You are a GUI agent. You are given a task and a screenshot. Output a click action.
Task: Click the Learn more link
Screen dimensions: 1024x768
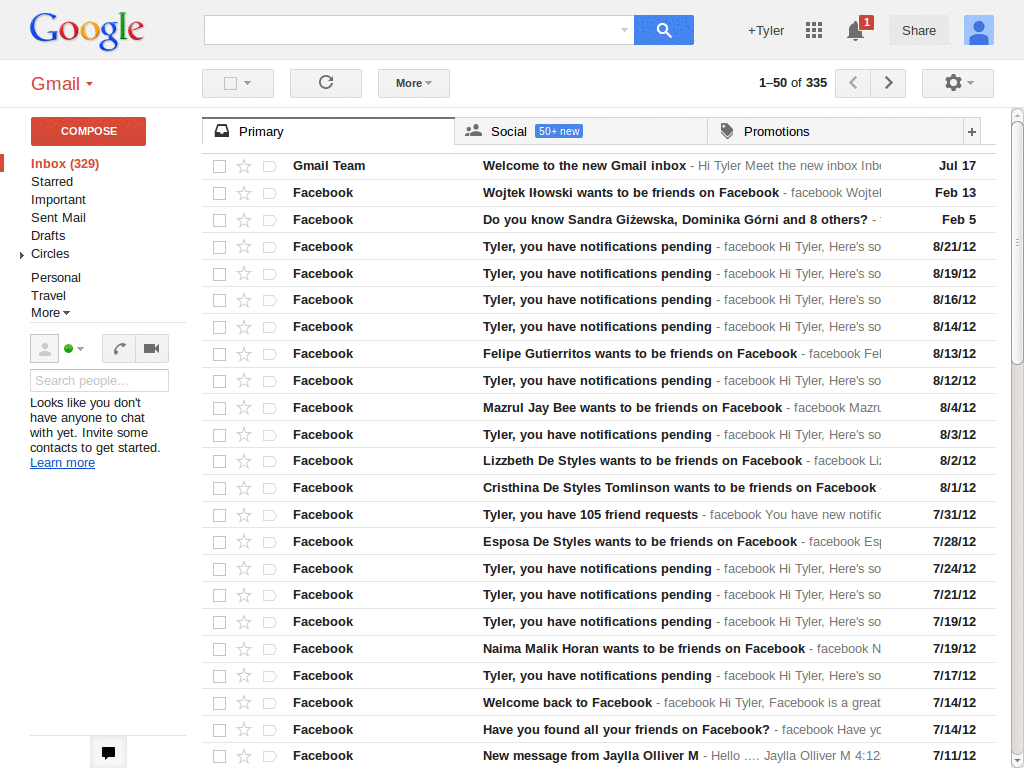coord(62,463)
